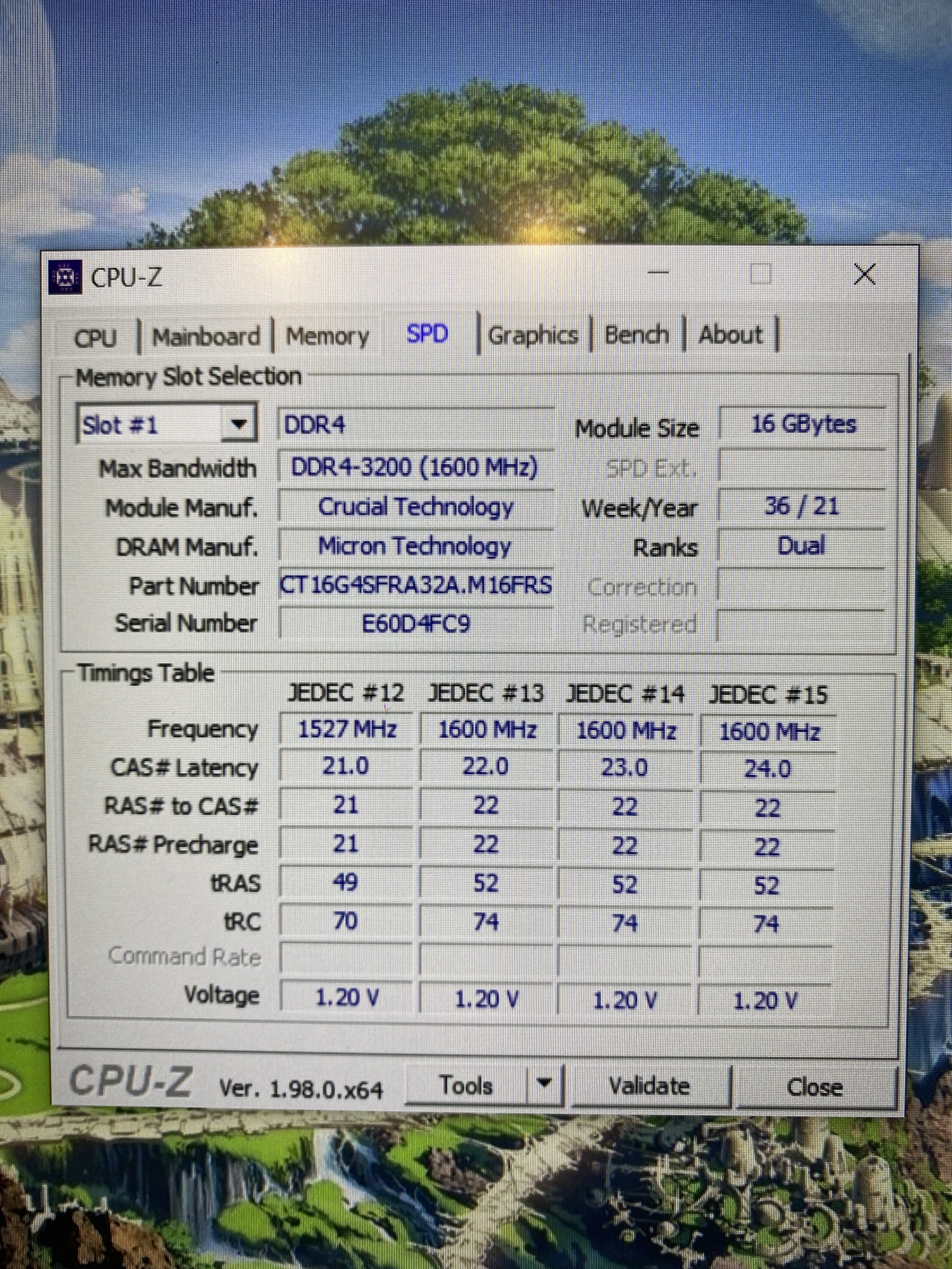Click the Close button at bottom
The height and width of the screenshot is (1269, 952).
coord(814,1087)
